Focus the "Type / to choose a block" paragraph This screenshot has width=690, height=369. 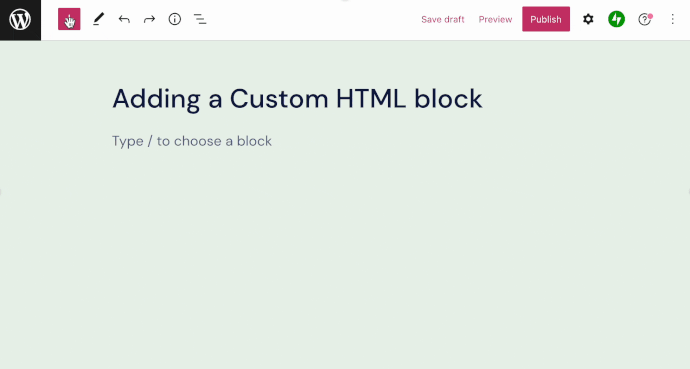click(x=192, y=141)
